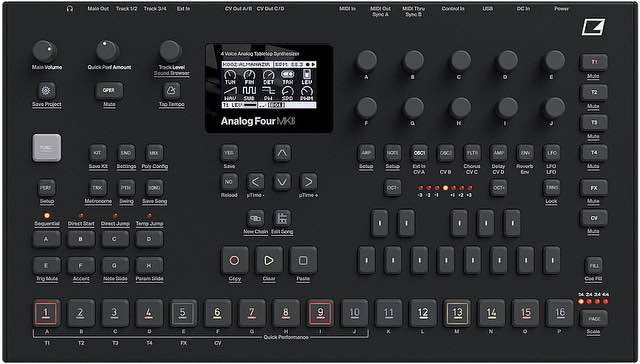Mute track with the T2 button

594,93
